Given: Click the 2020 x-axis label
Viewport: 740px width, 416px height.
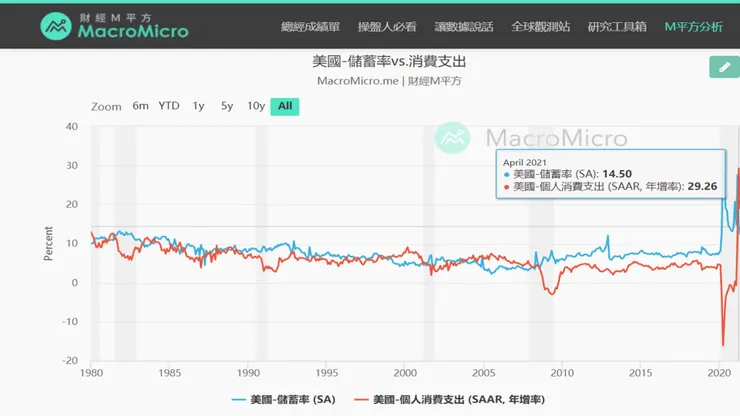Looking at the screenshot, I should pos(719,373).
